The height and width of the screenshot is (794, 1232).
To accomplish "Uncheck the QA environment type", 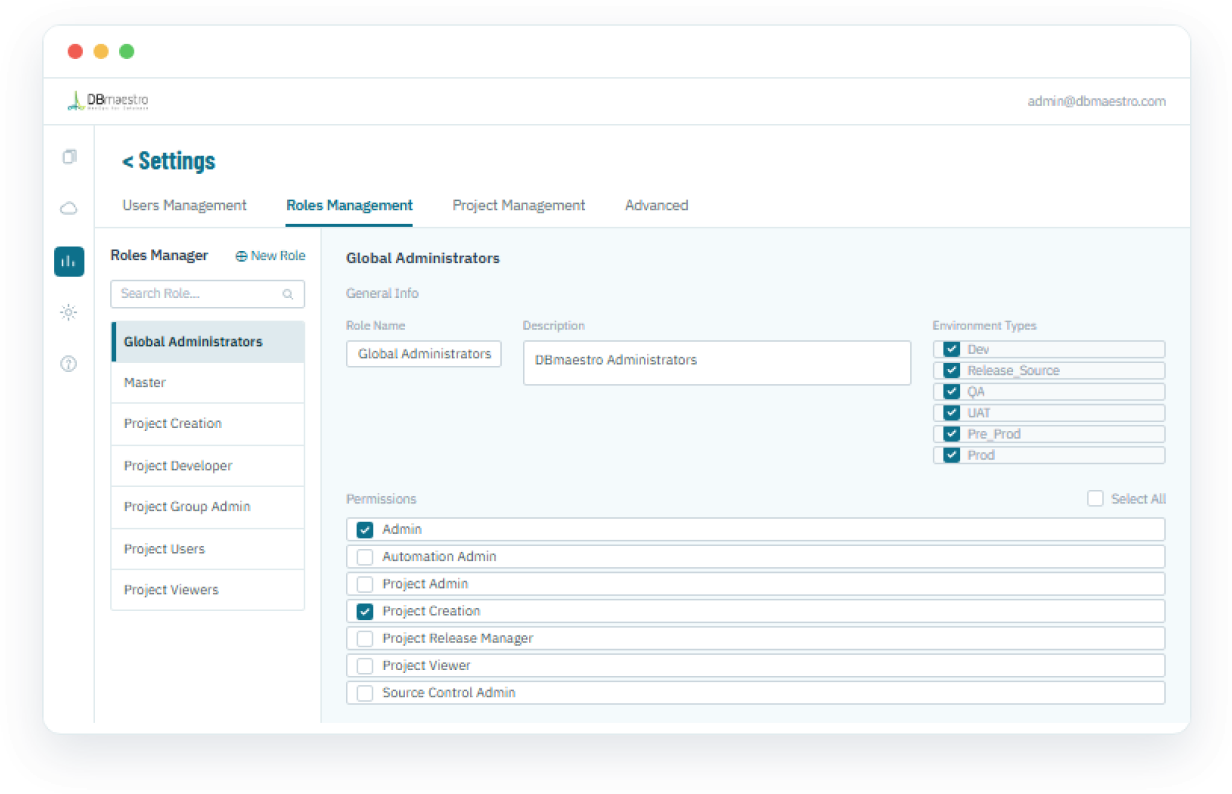I will [952, 391].
